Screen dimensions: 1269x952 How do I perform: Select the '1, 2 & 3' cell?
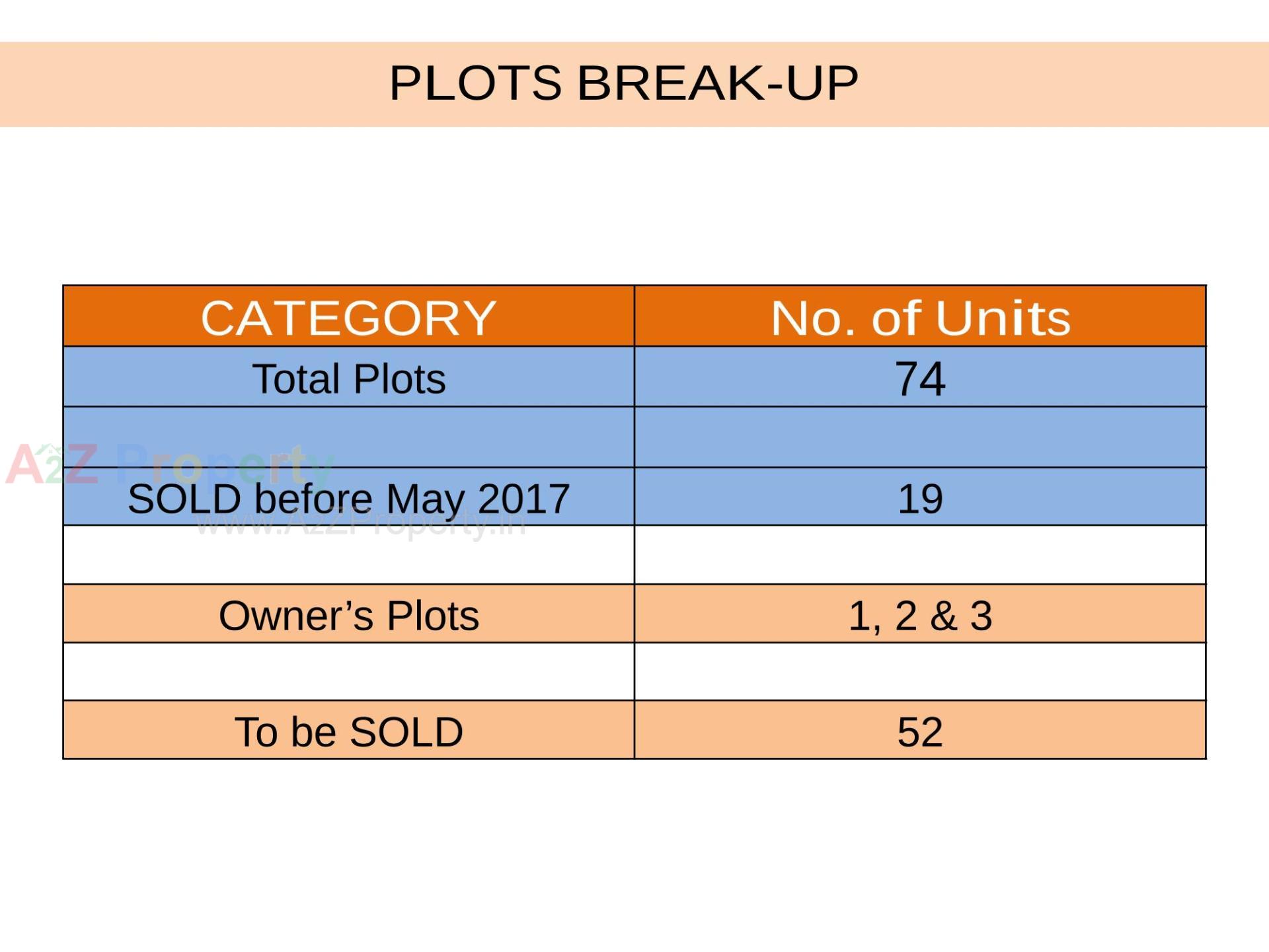tap(920, 615)
